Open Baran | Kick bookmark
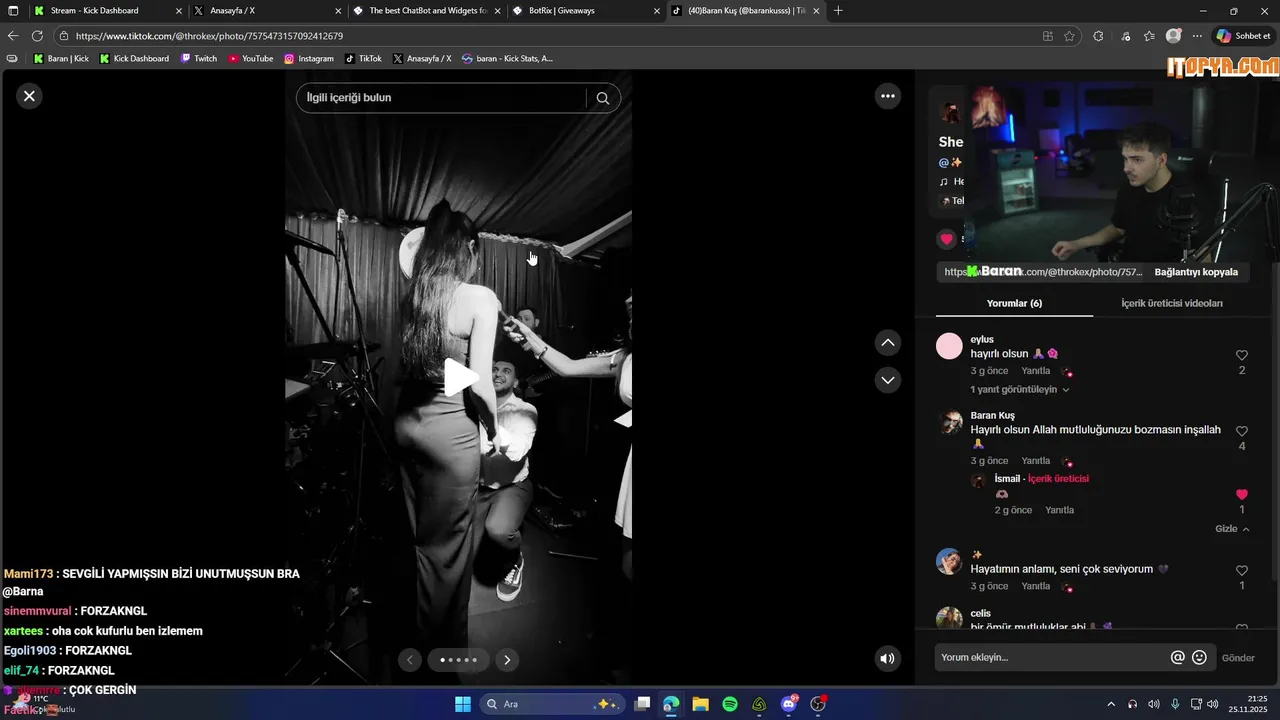The height and width of the screenshot is (720, 1280). pos(61,58)
